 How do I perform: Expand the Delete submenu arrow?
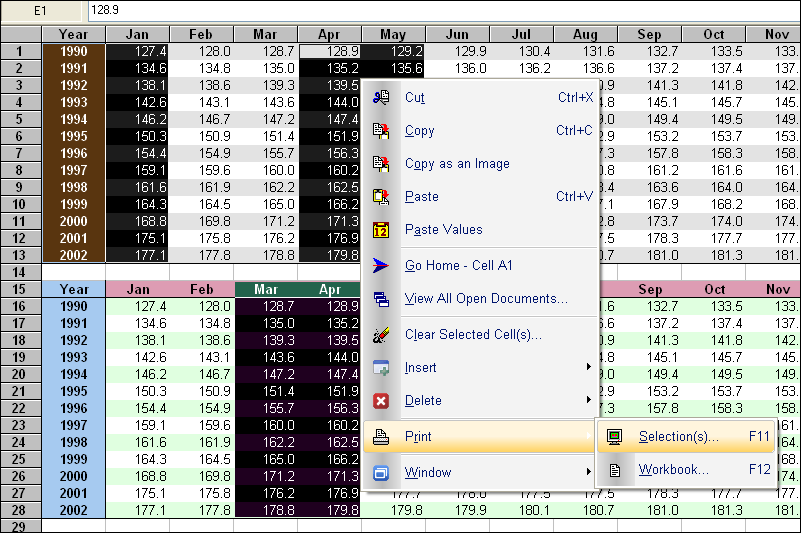(x=589, y=401)
